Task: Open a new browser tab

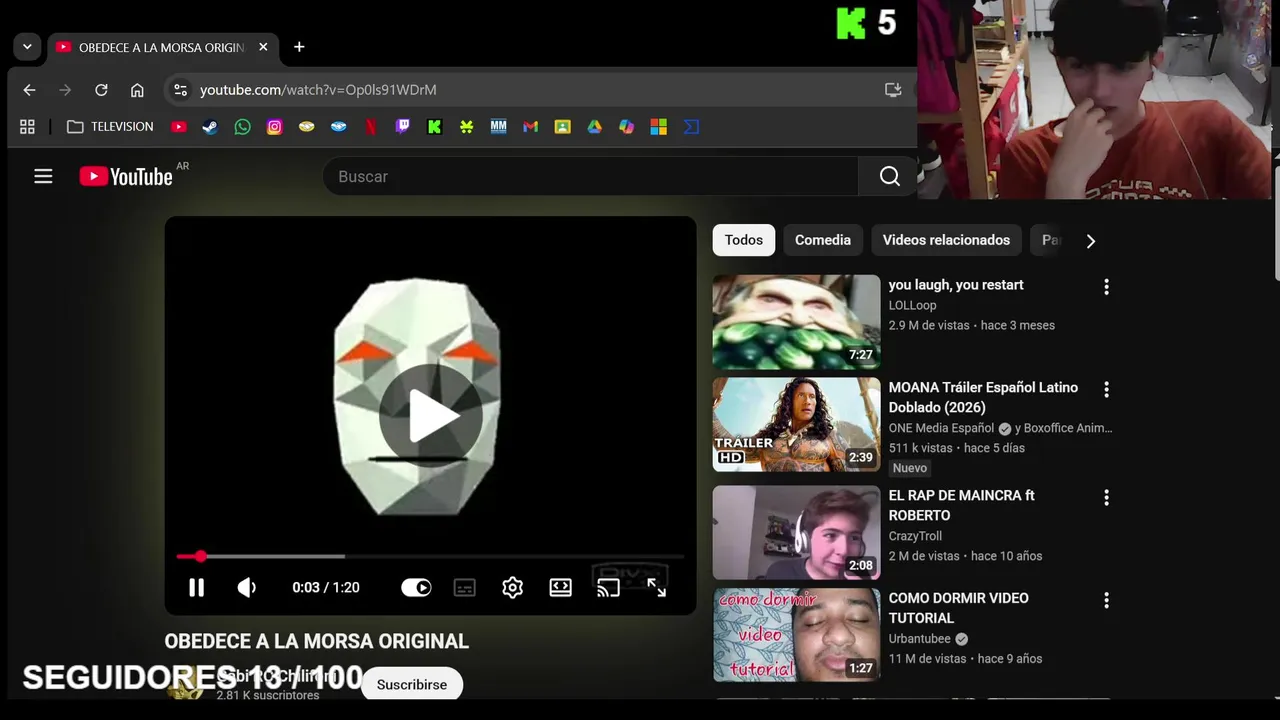Action: [x=299, y=47]
